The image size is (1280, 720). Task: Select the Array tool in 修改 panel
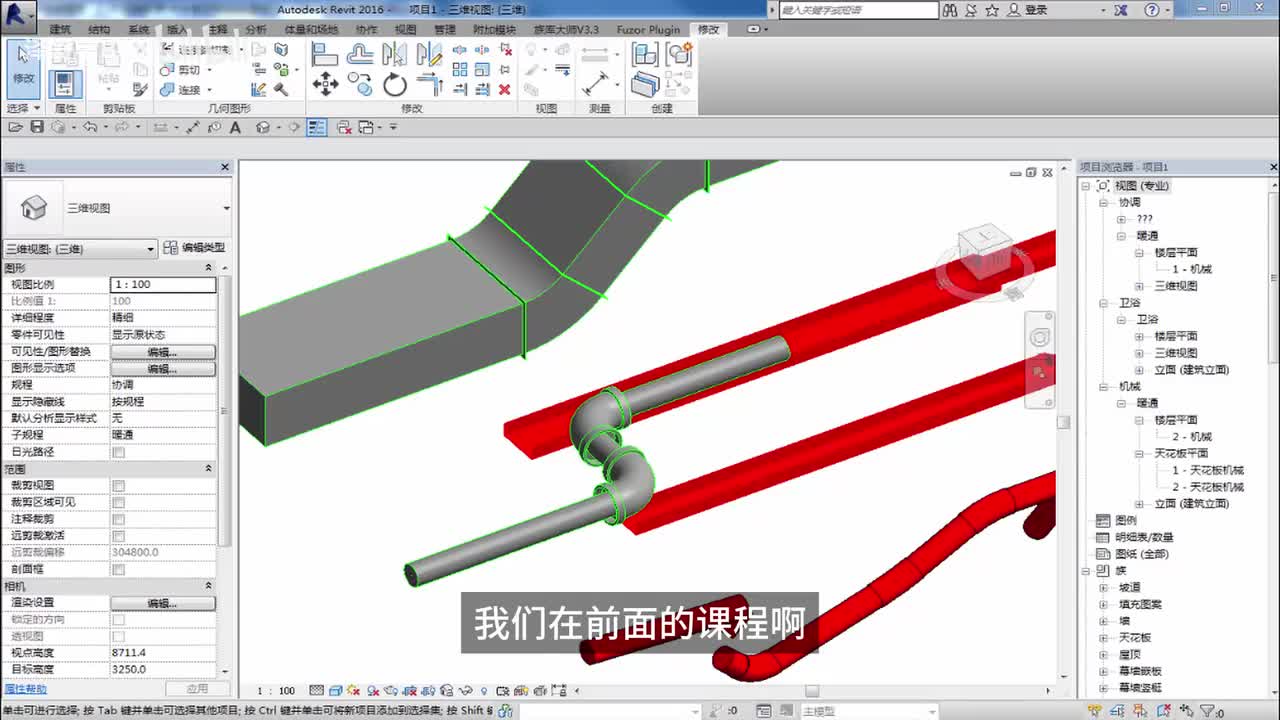point(460,69)
